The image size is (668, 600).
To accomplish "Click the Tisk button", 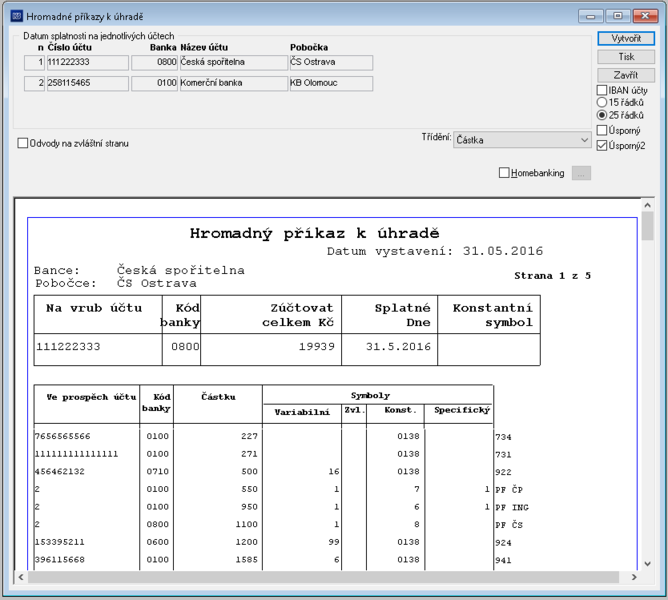I will (626, 57).
